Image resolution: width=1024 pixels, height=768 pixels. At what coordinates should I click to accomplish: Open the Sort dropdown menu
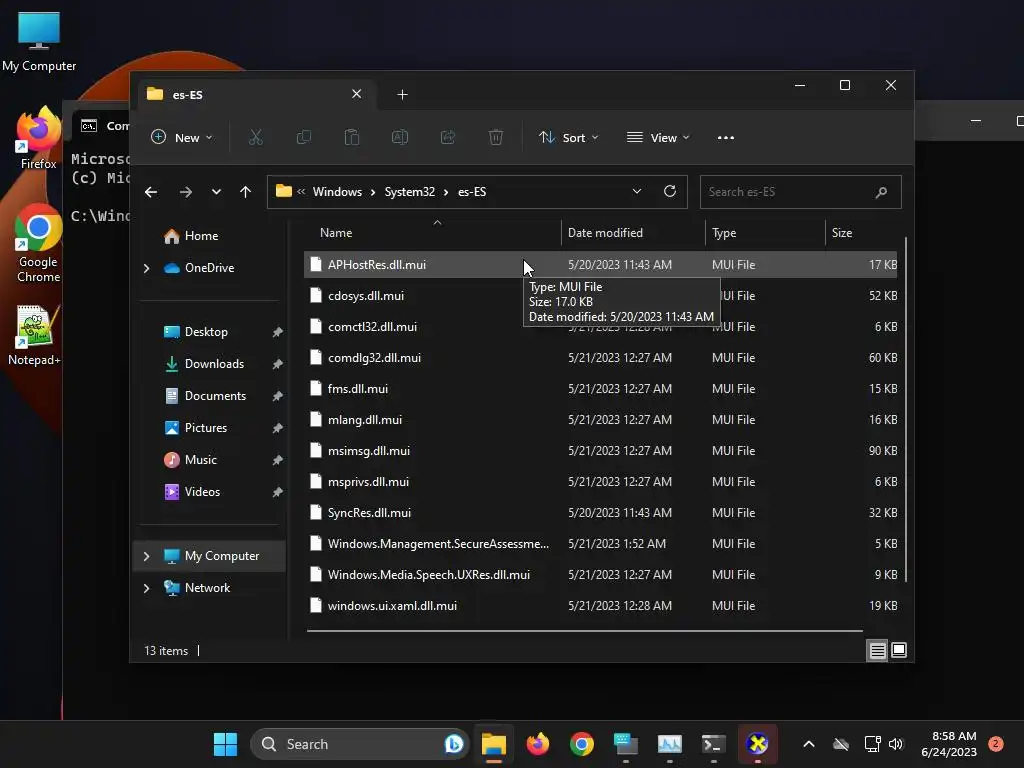coord(568,138)
